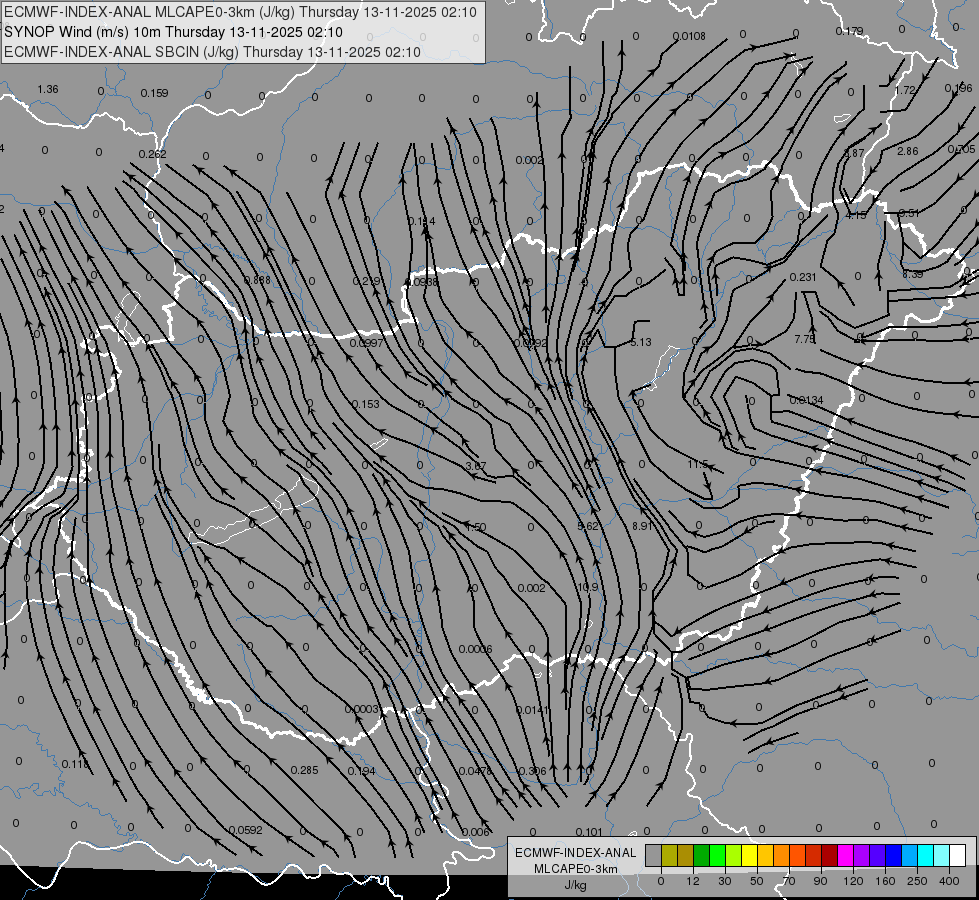Viewport: 979px width, 900px height.
Task: Click the map value 0.0003
Action: (362, 710)
